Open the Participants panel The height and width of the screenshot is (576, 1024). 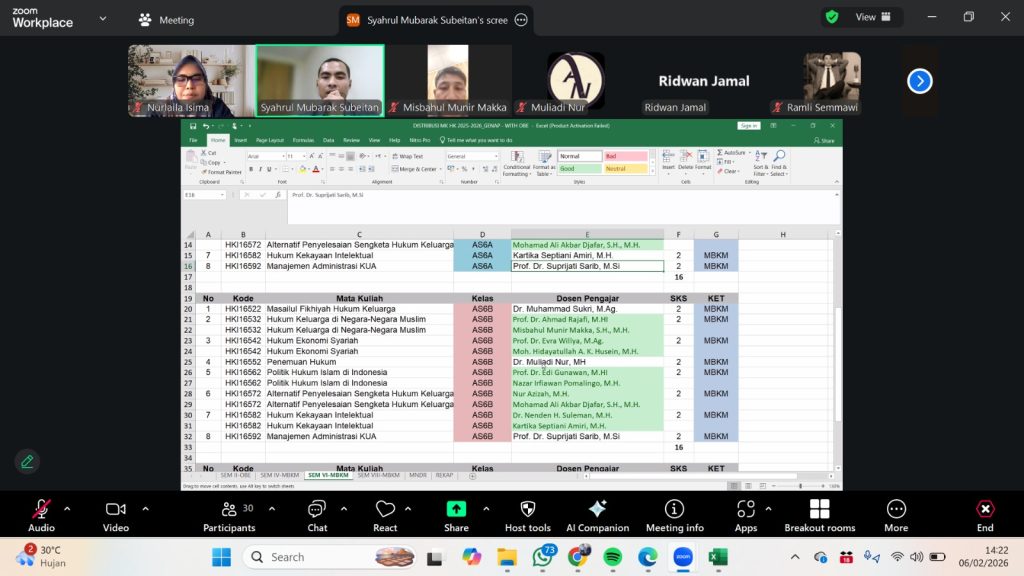click(229, 514)
